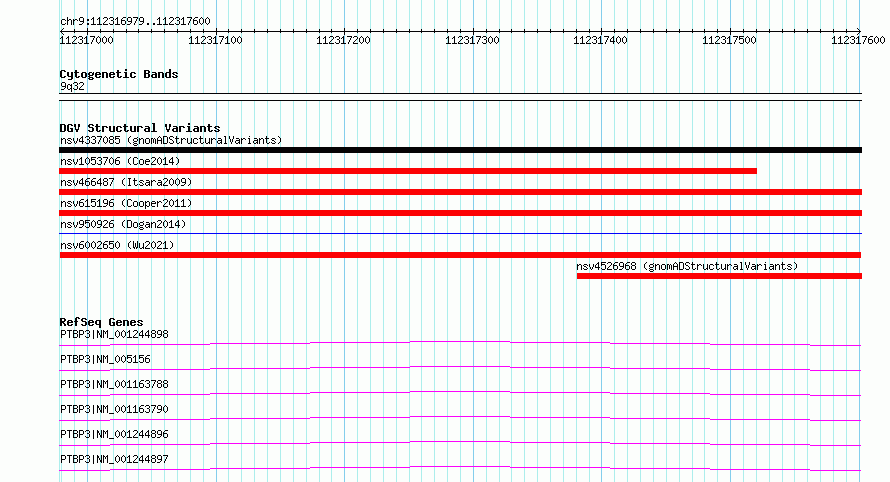Viewport: 890px width, 482px height.
Task: Open the PTBP3|NM_001163788 transcript label
Action: tap(114, 384)
